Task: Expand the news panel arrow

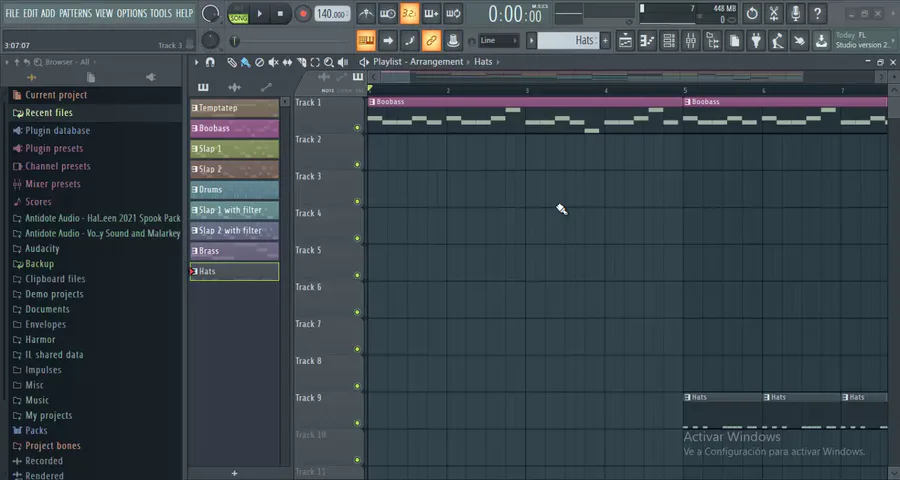Action: [x=893, y=41]
